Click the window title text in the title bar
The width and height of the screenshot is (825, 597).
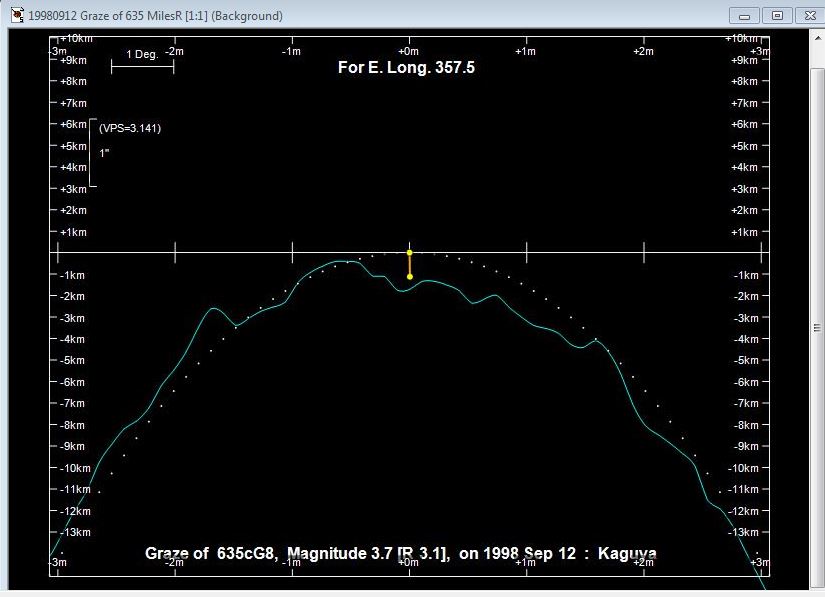tap(155, 16)
